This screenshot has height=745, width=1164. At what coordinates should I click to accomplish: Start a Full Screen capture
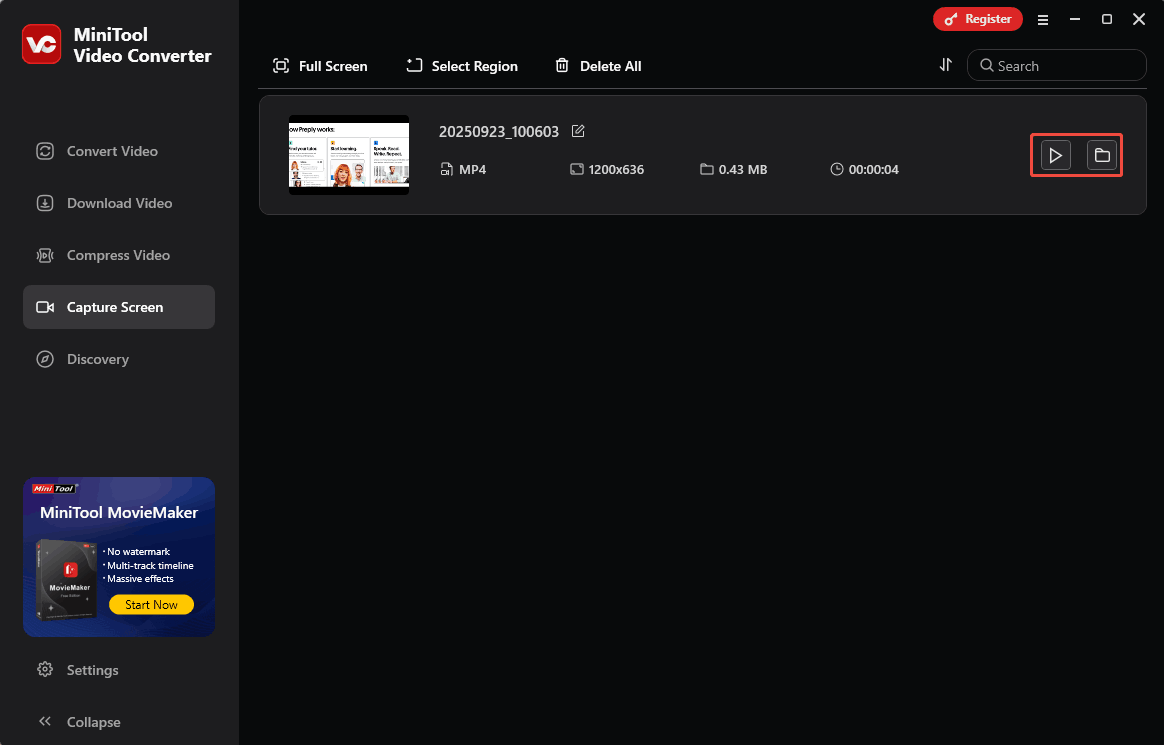point(320,66)
